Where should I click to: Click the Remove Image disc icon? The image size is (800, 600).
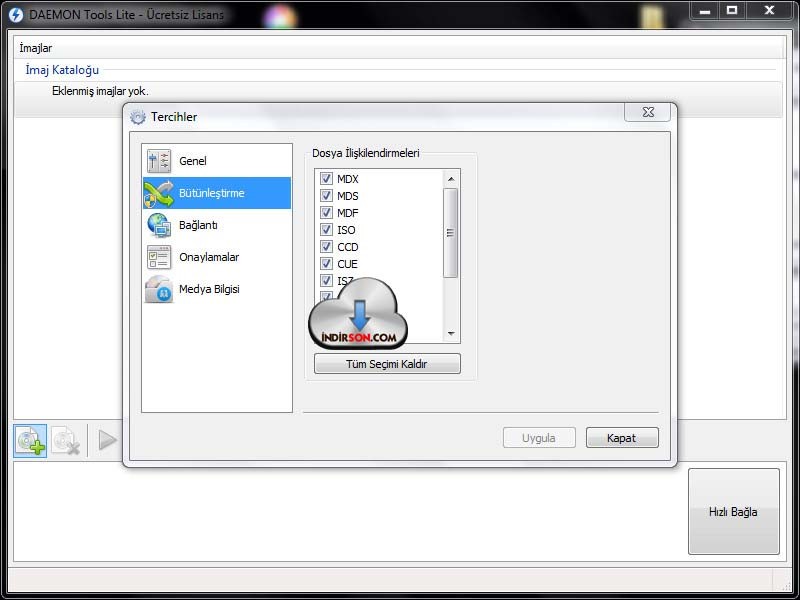tap(66, 440)
